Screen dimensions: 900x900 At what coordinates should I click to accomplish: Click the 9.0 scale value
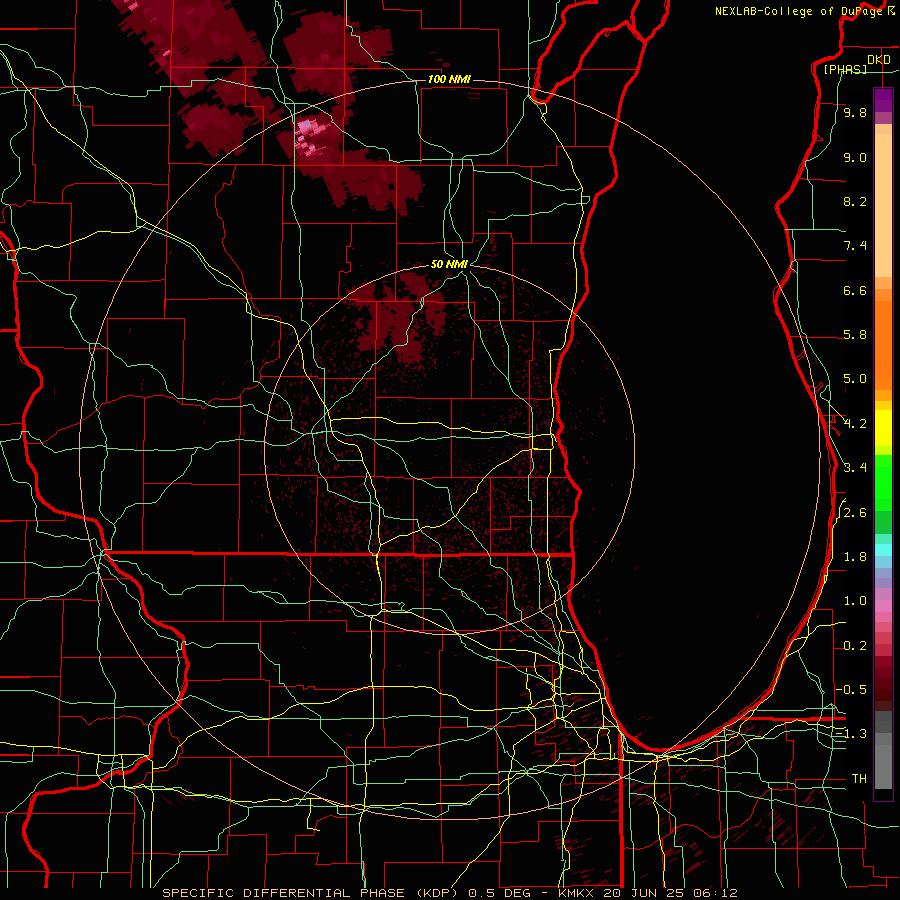coord(855,157)
